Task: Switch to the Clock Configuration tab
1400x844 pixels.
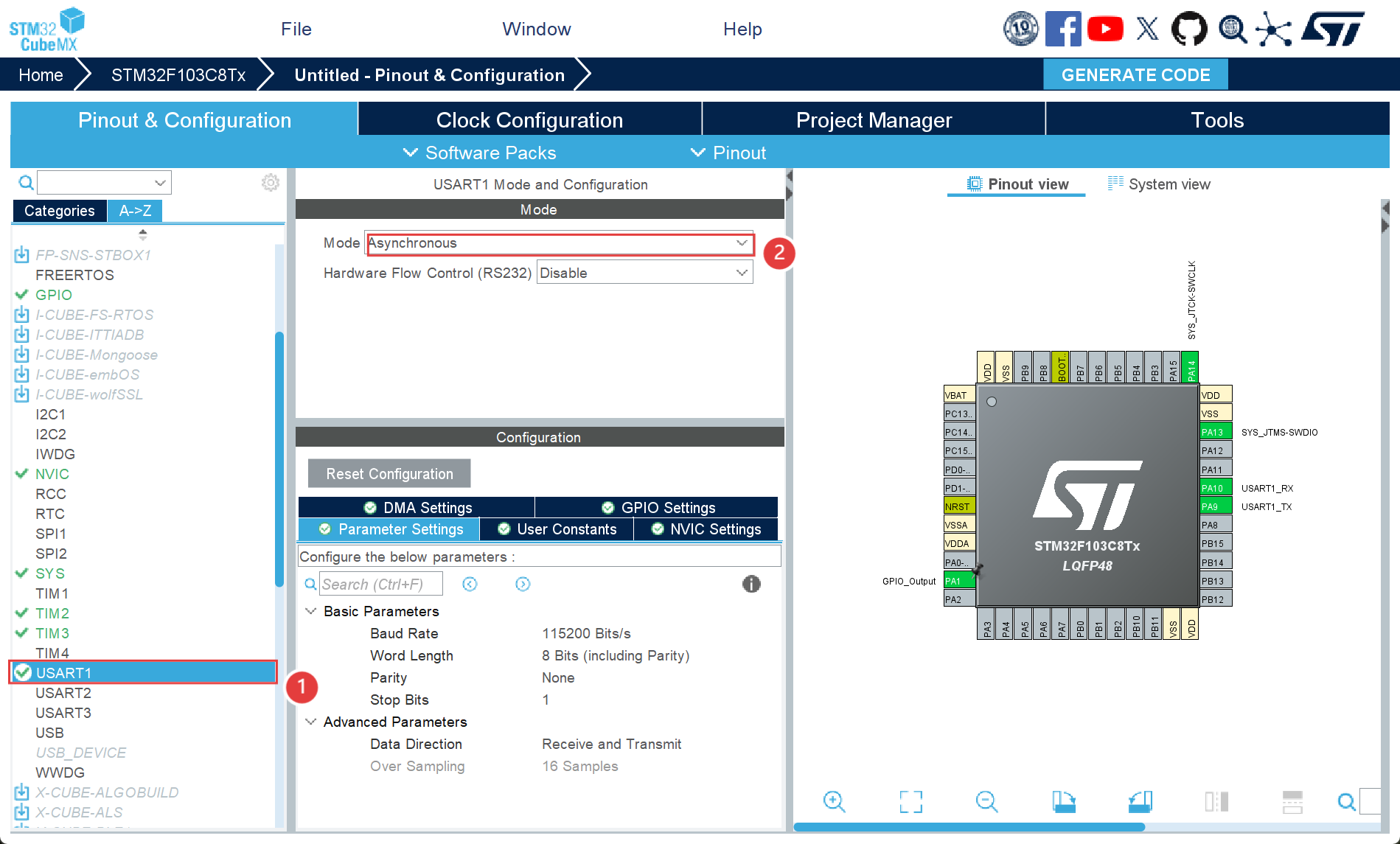Action: (529, 119)
